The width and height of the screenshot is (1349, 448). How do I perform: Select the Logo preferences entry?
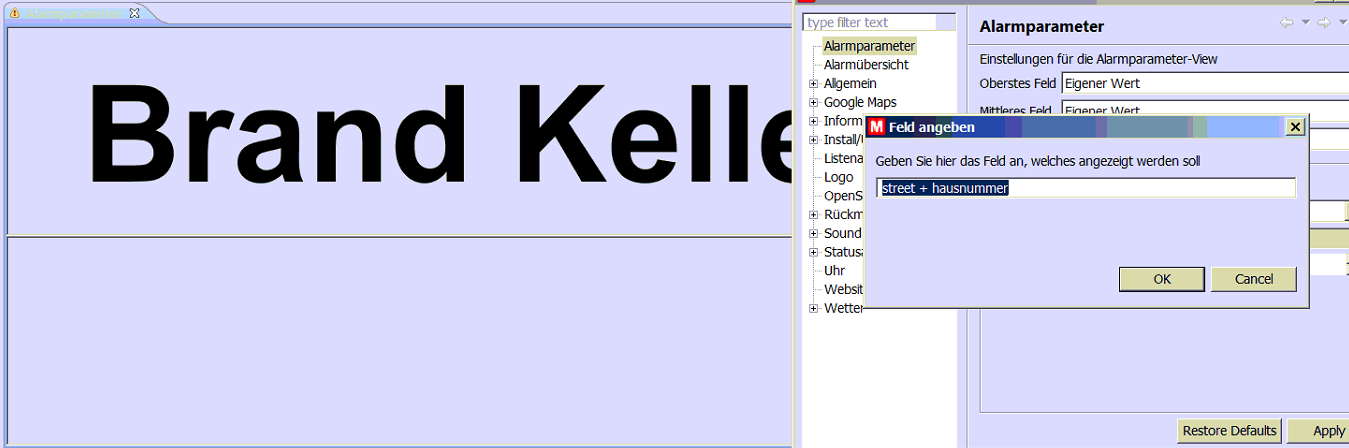(x=838, y=177)
